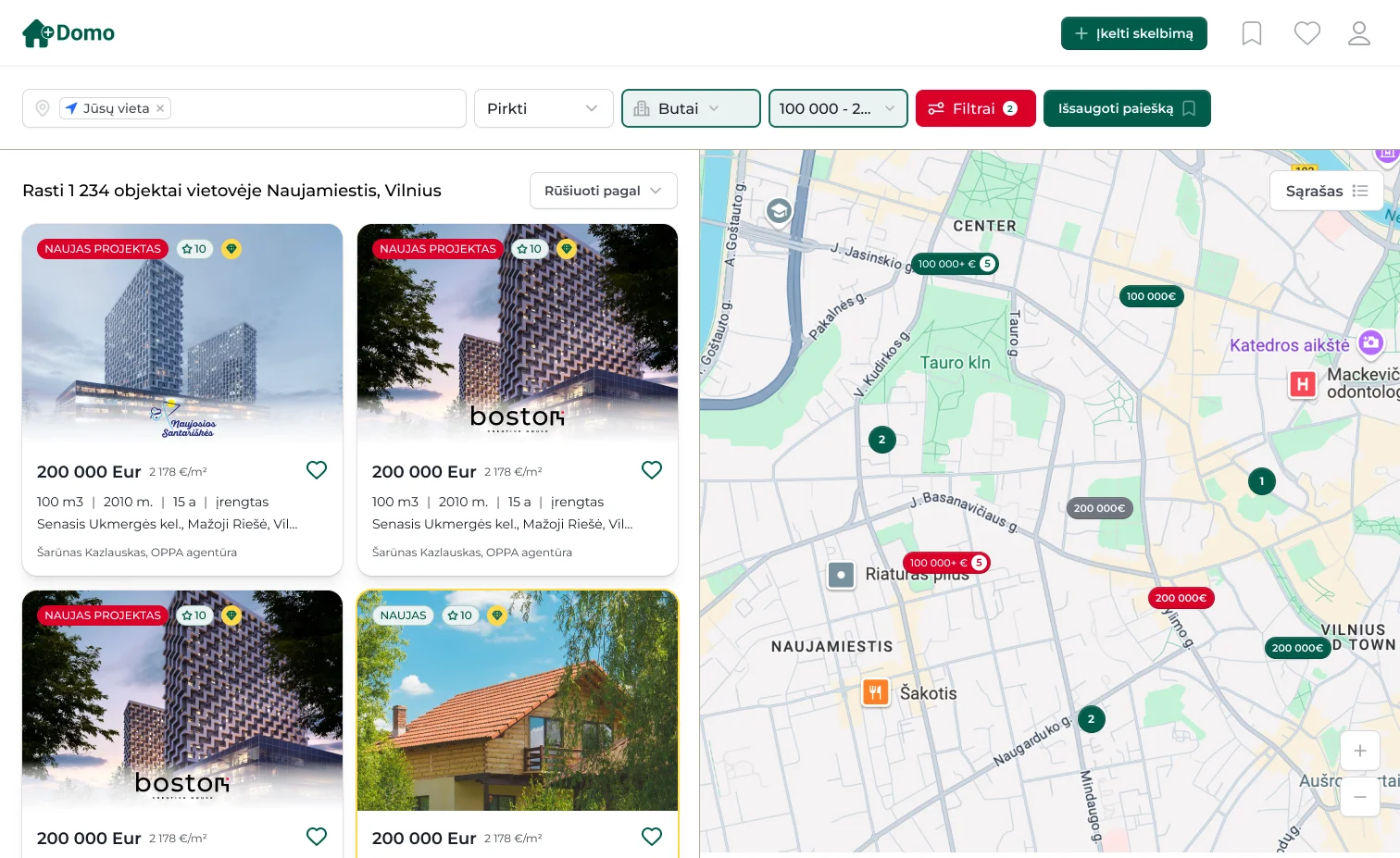Image resolution: width=1400 pixels, height=858 pixels.
Task: Click "NAUJAS PROJEKTAS" badge on Naujosios Santariškės card
Action: (103, 249)
